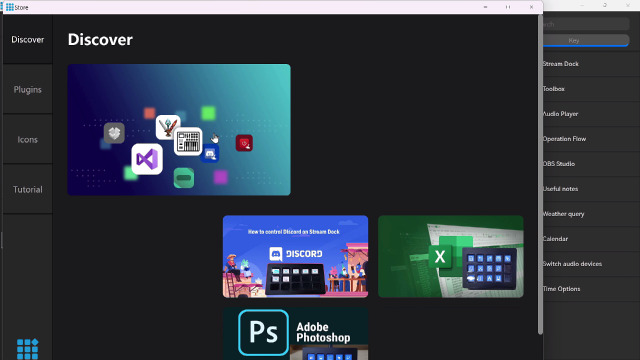Open the Excel tutorial card
Screen dimensions: 640x360
451,256
